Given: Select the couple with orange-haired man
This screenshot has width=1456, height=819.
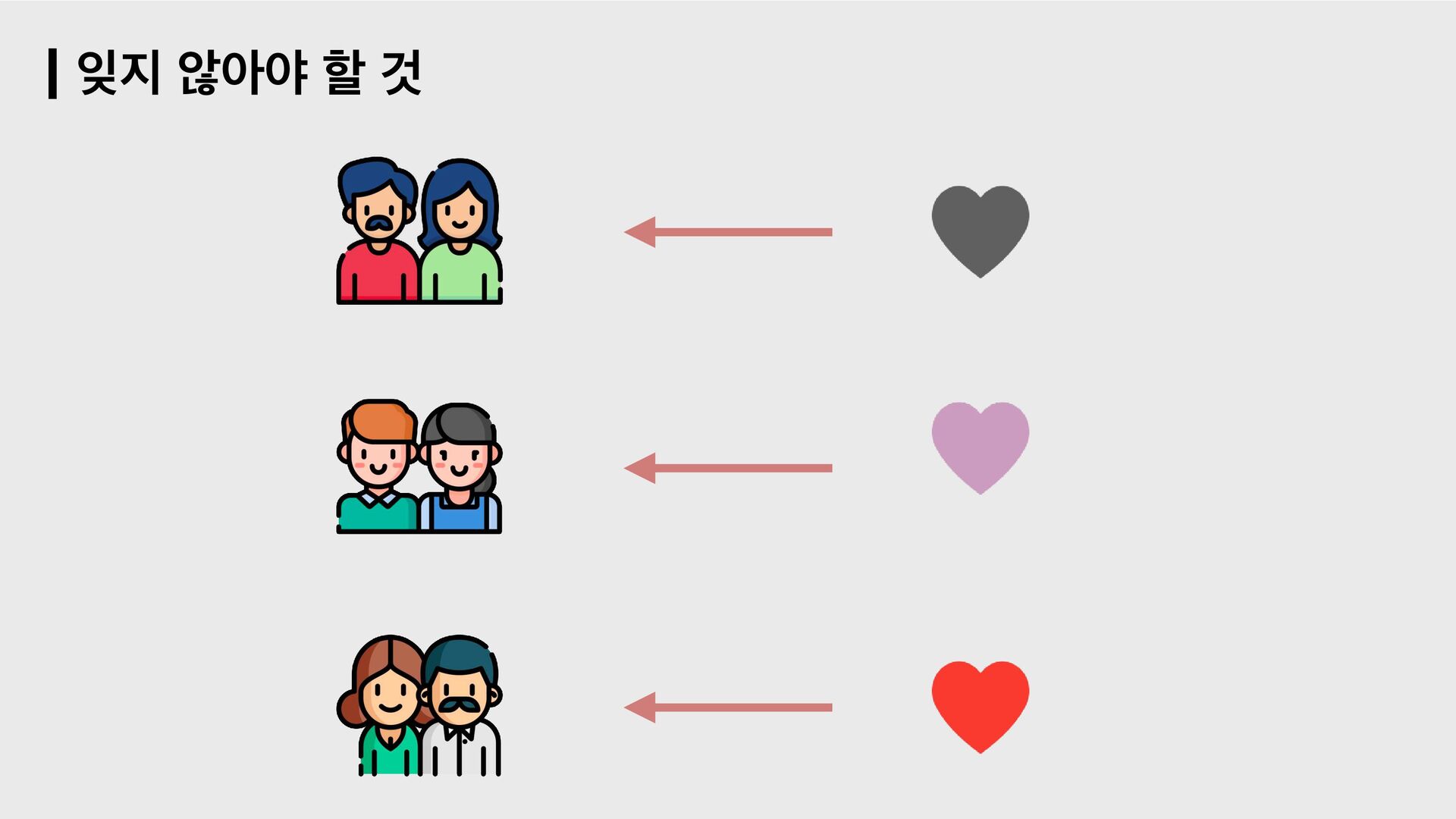Looking at the screenshot, I should (419, 466).
